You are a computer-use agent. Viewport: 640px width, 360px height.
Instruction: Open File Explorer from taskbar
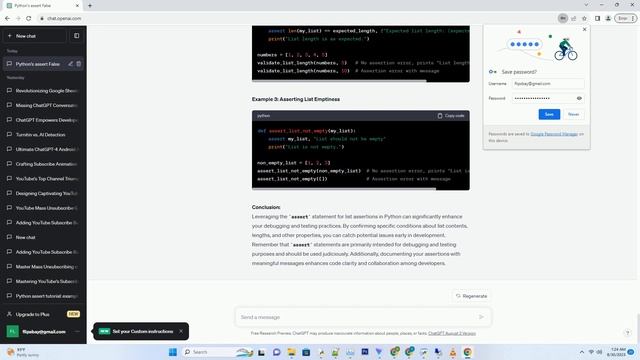coord(291,352)
